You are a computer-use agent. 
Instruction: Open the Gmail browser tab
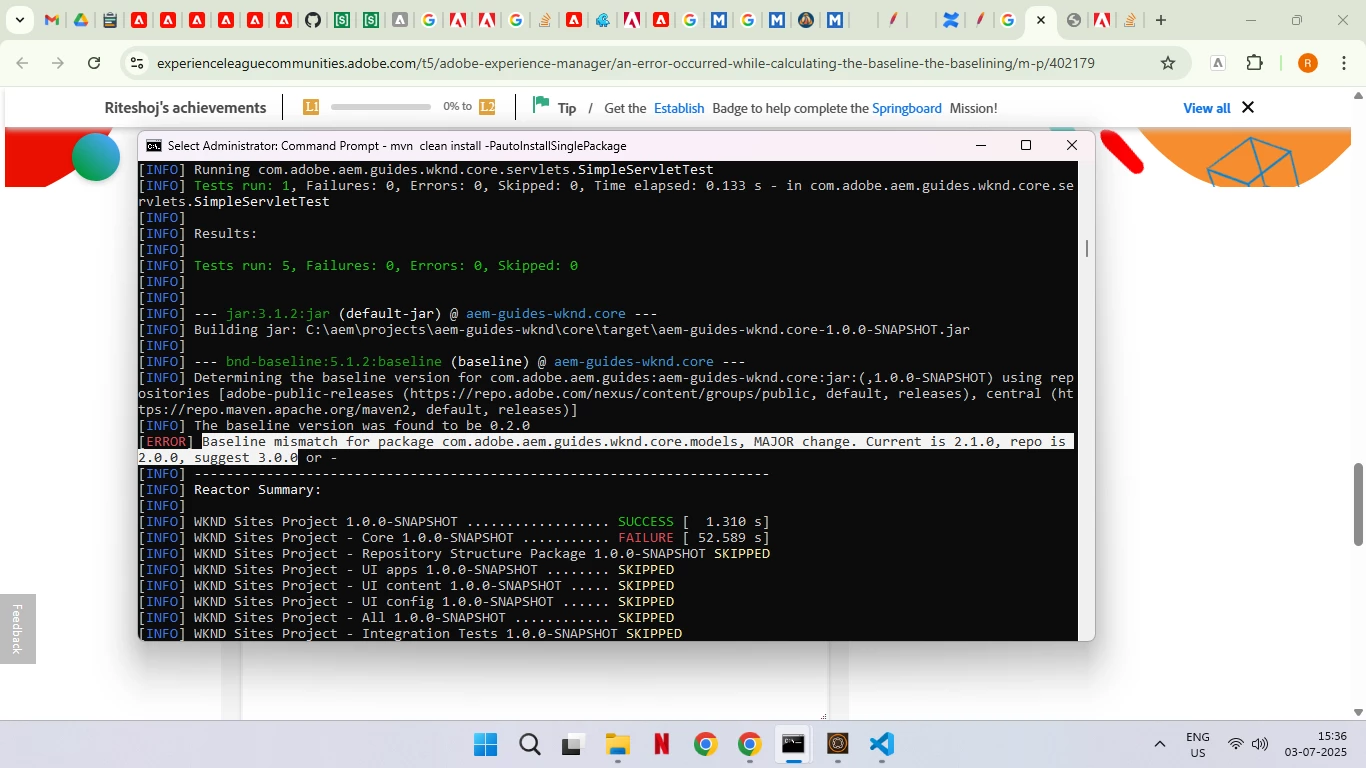point(52,20)
